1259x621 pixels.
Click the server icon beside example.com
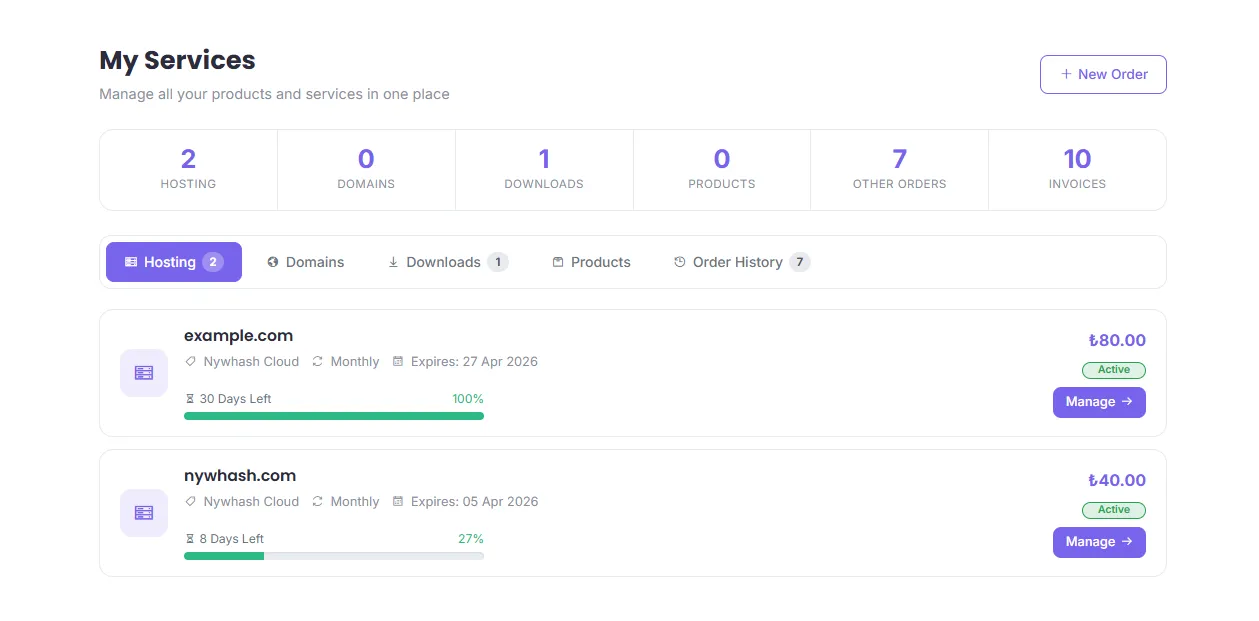(144, 373)
